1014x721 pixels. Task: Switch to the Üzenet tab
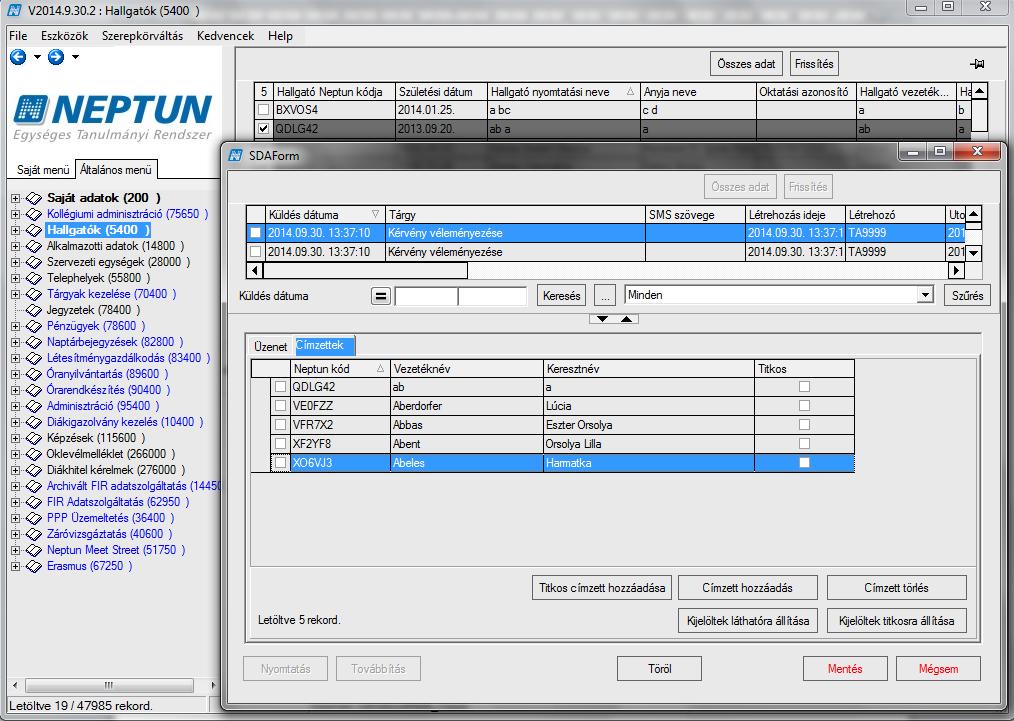pyautogui.click(x=270, y=347)
